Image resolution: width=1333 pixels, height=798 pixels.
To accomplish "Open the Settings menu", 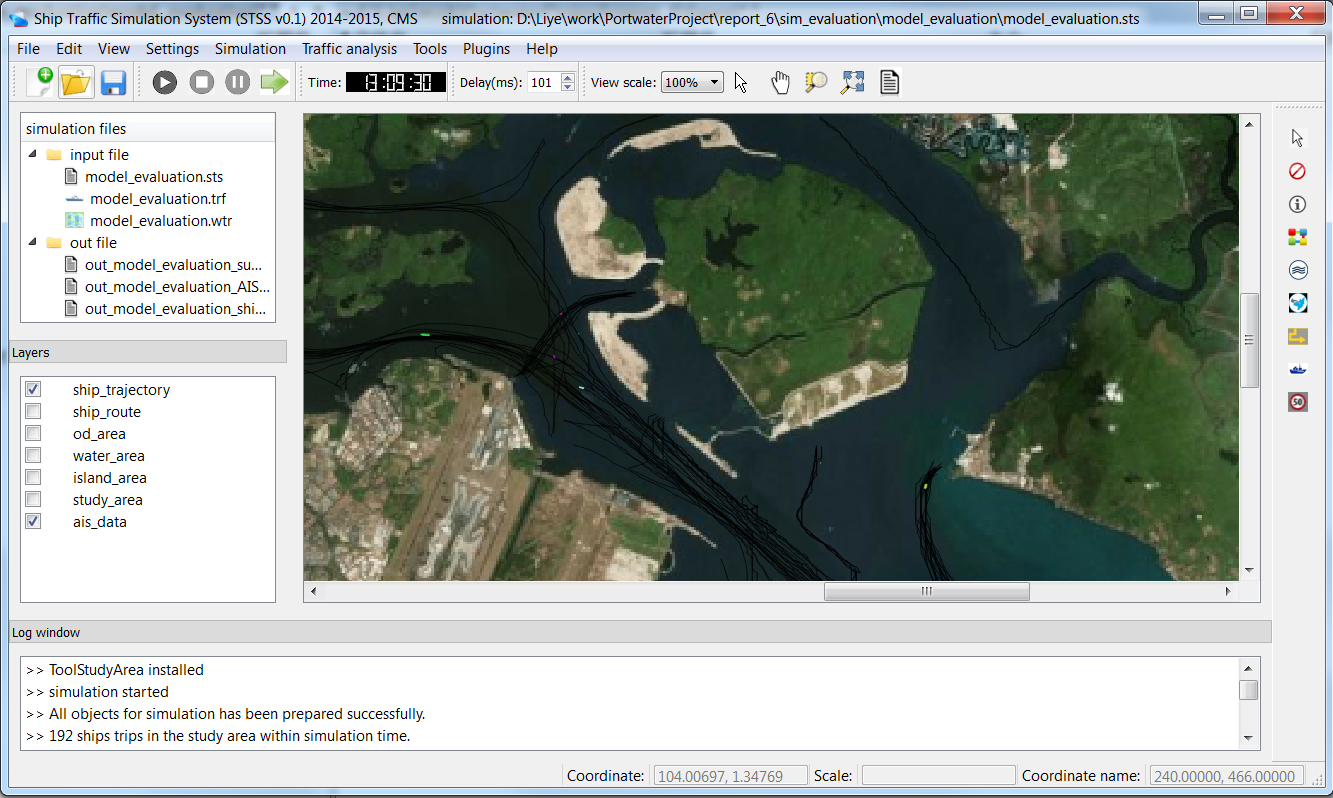I will (172, 48).
